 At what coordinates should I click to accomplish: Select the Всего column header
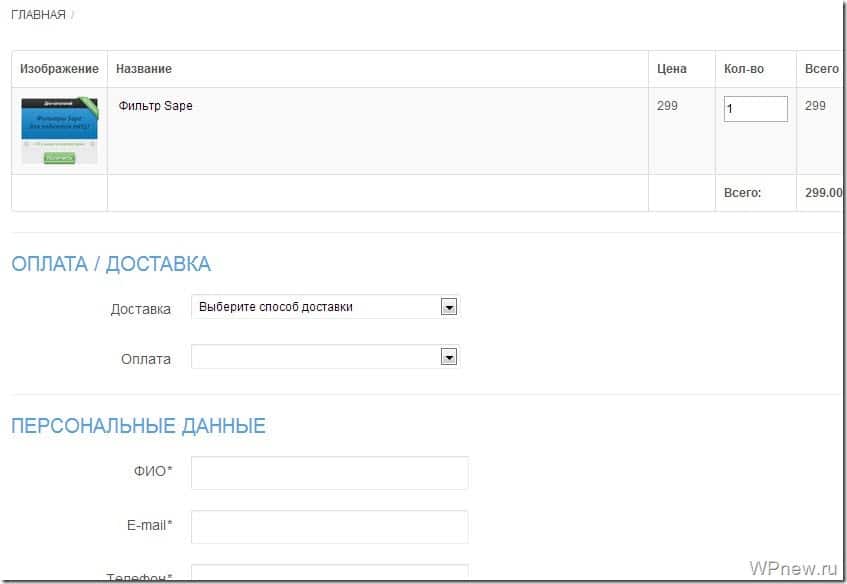821,69
